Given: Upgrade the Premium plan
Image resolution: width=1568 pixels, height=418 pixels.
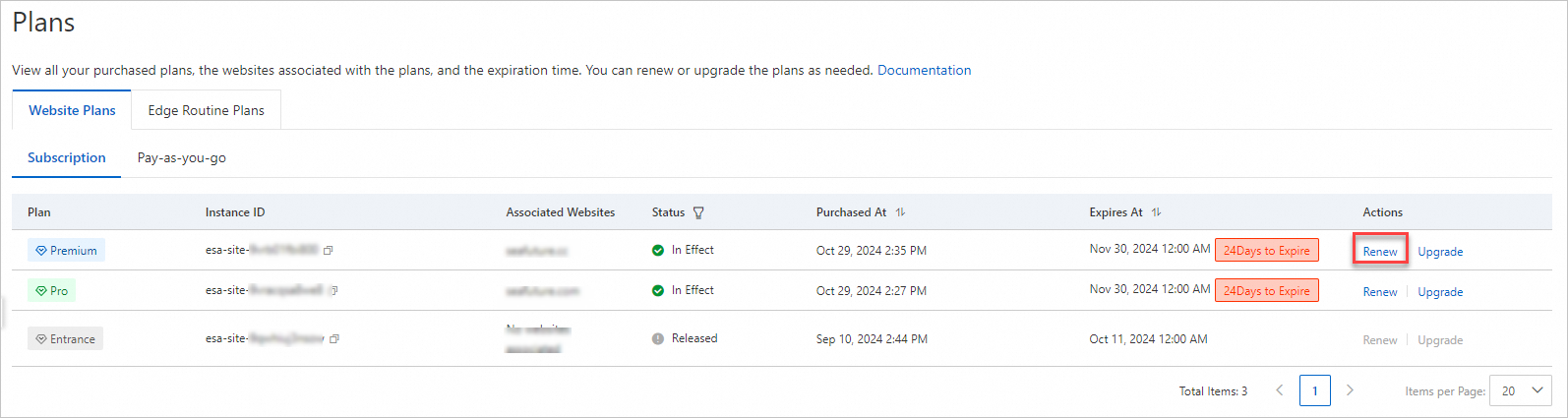Looking at the screenshot, I should pyautogui.click(x=1440, y=252).
